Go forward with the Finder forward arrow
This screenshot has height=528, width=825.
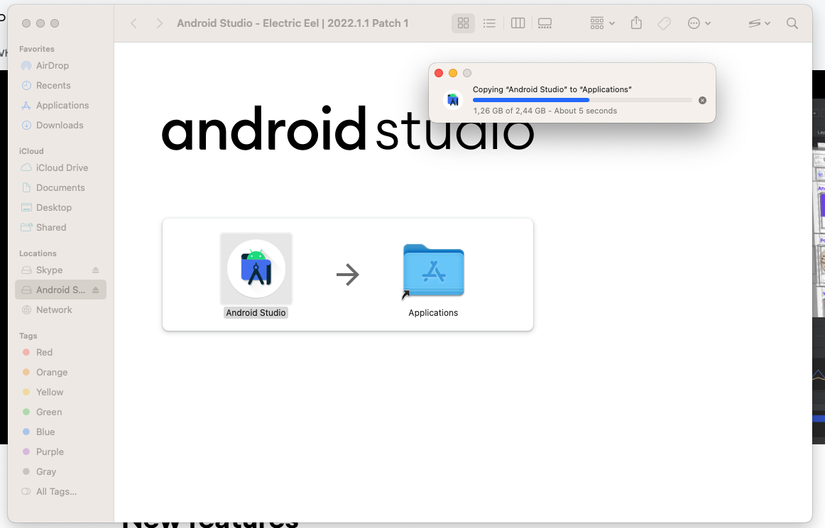point(159,23)
